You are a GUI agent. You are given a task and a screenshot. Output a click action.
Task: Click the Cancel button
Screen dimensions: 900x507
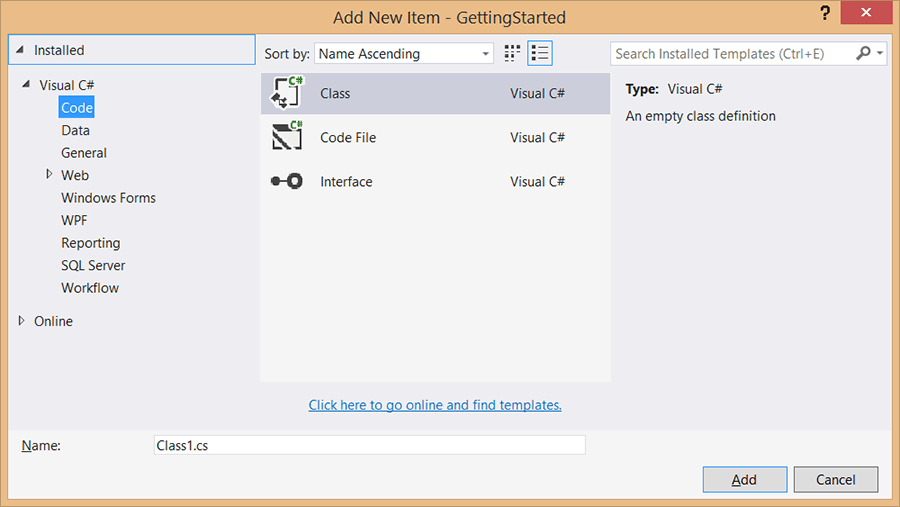[x=836, y=479]
